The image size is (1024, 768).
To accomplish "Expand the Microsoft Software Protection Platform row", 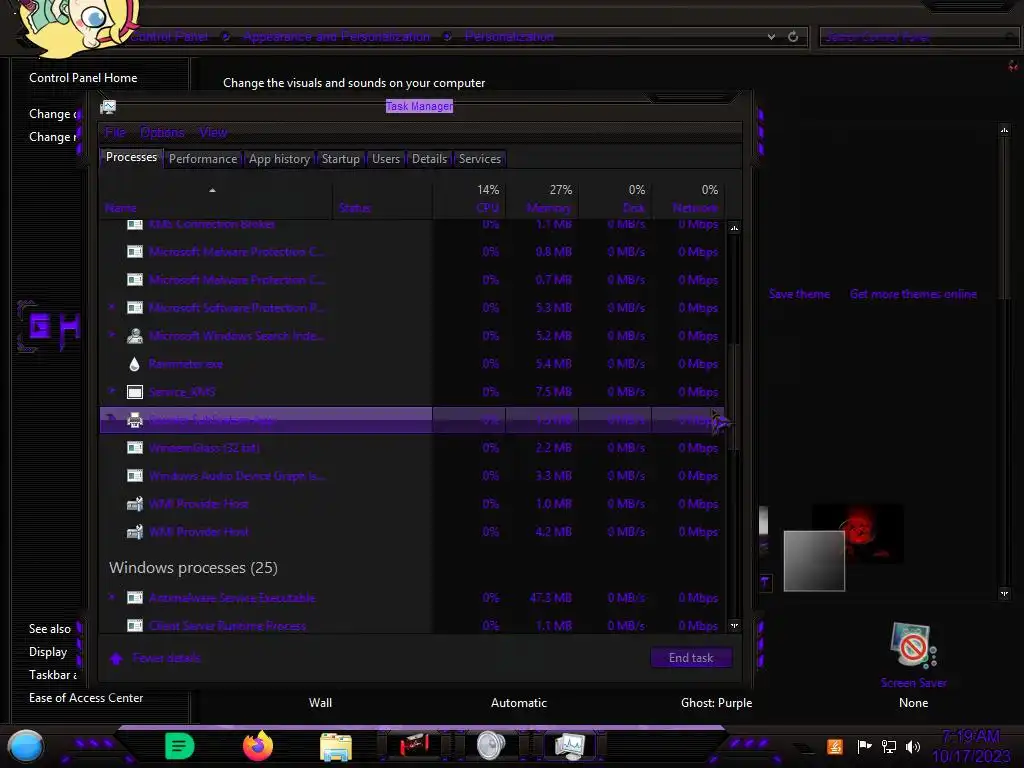I will point(112,307).
